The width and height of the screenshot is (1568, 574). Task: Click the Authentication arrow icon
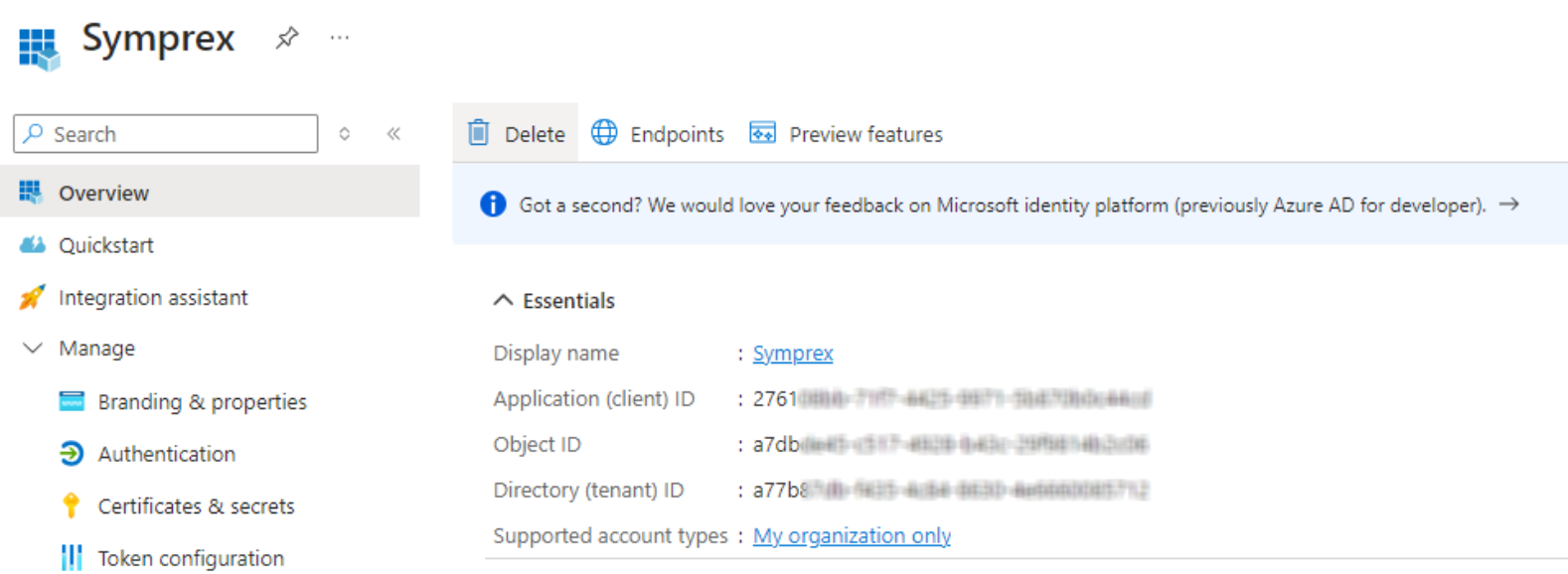coord(72,454)
